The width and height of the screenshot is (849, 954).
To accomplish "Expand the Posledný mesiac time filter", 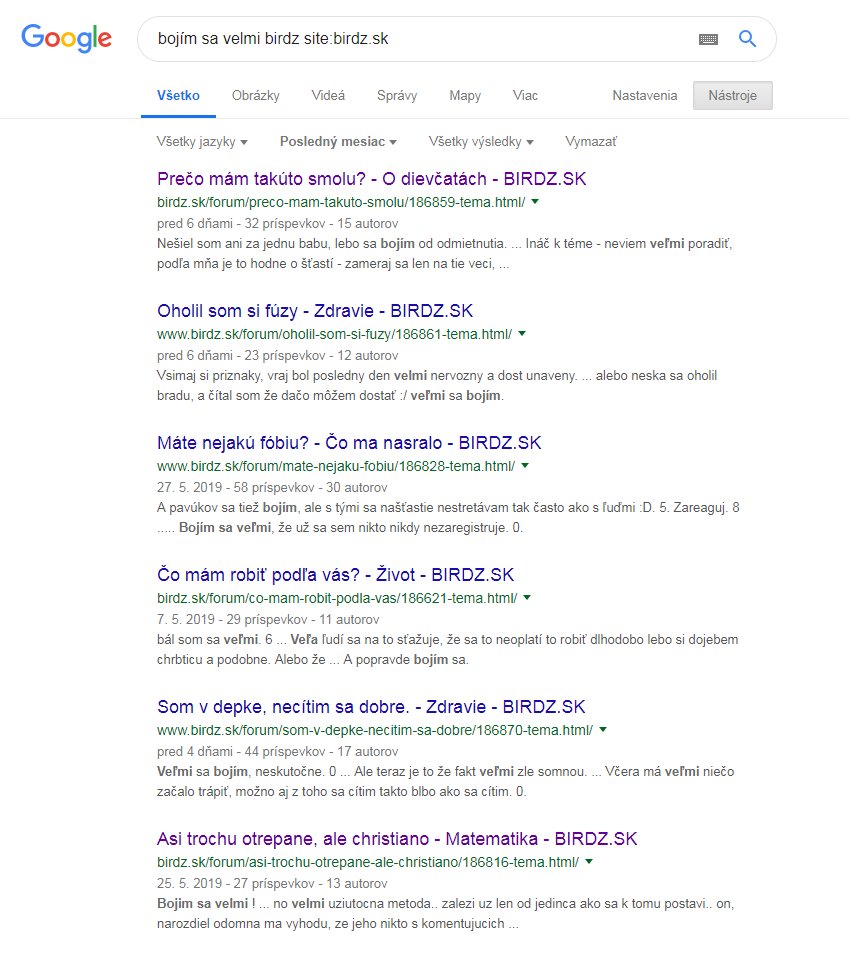I will coord(338,142).
